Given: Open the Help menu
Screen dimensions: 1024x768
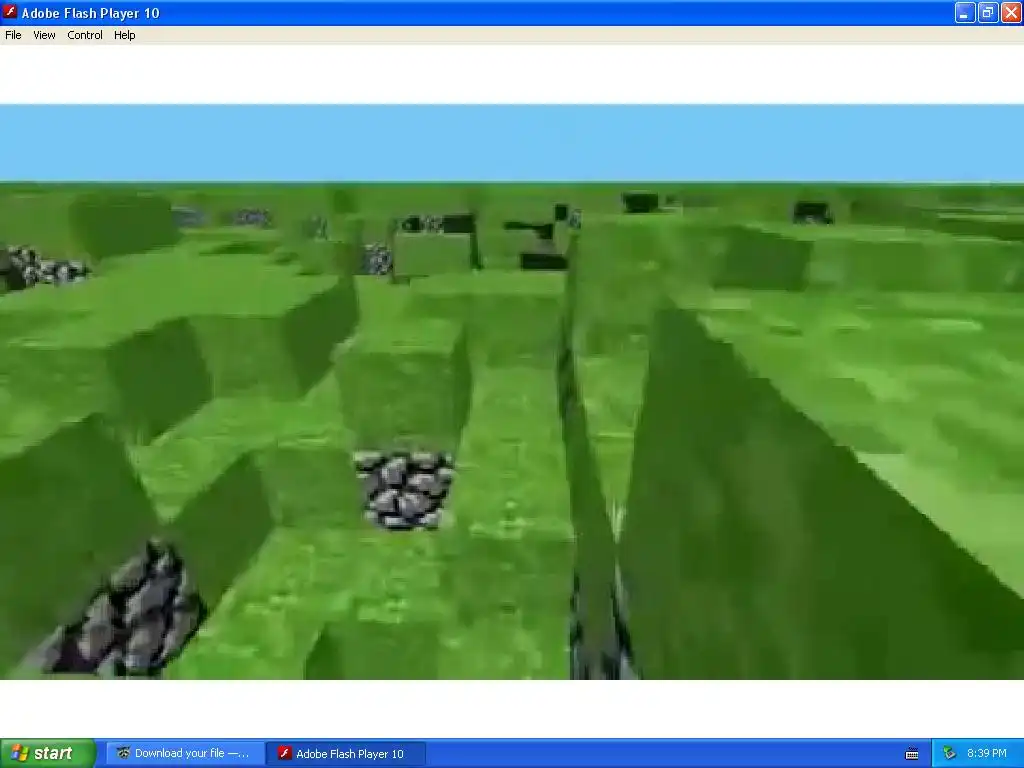Looking at the screenshot, I should [x=125, y=35].
